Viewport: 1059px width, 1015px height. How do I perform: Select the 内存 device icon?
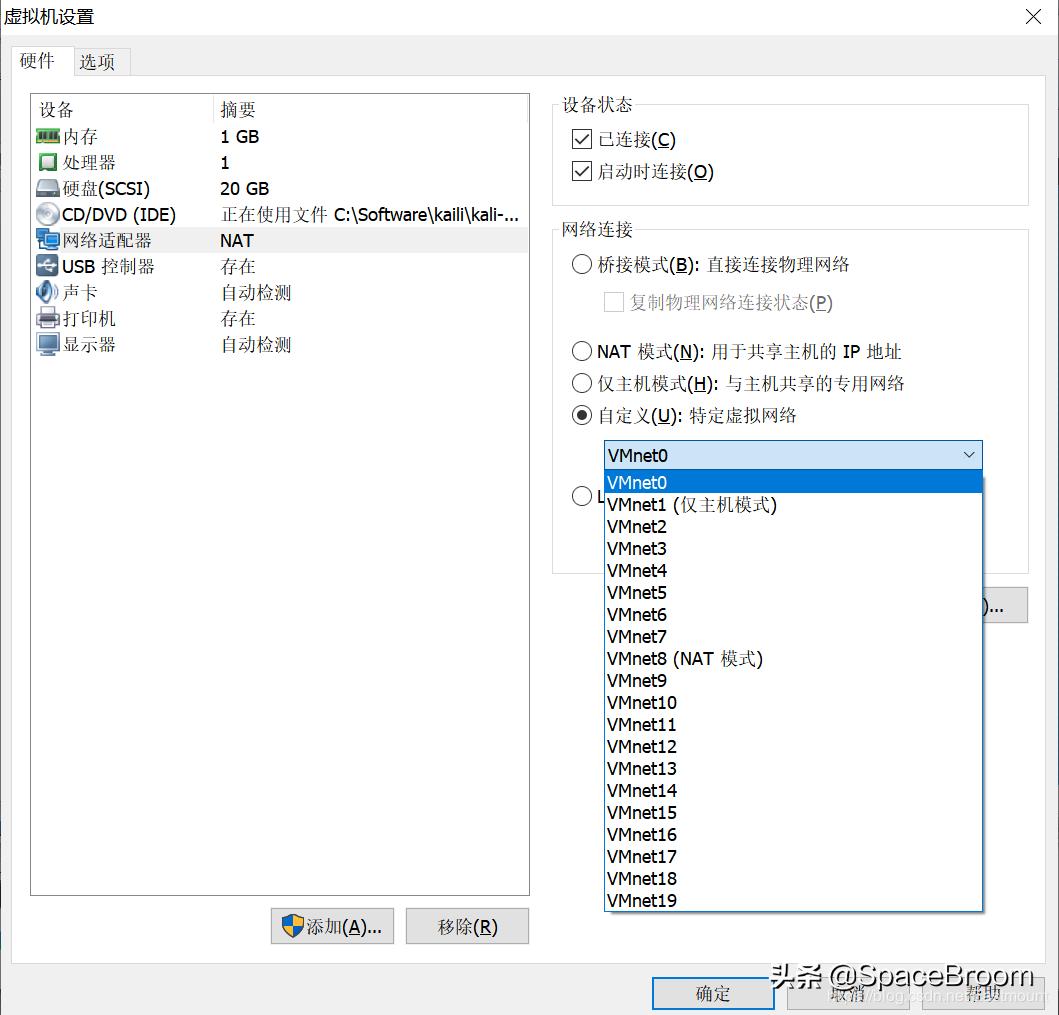[x=50, y=137]
